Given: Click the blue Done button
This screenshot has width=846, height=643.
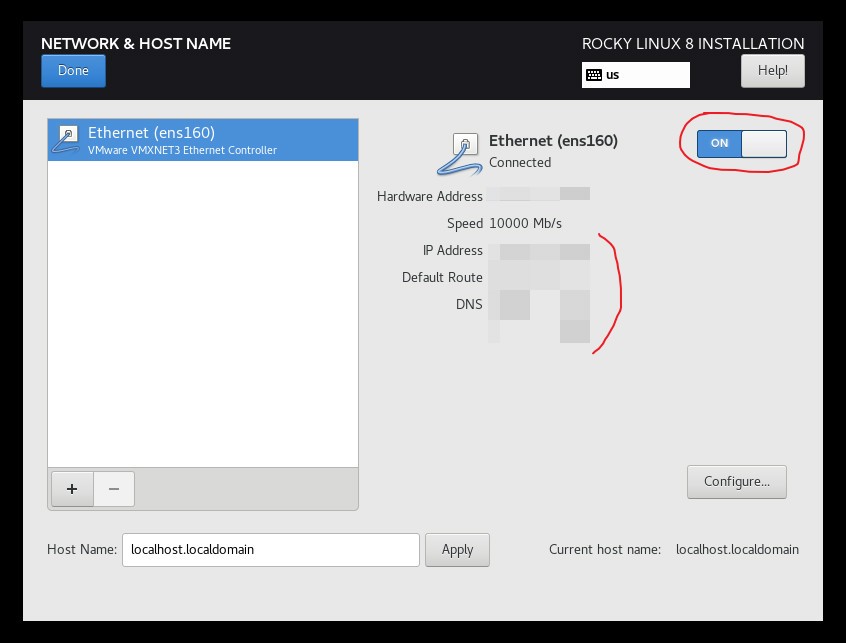Looking at the screenshot, I should [73, 71].
